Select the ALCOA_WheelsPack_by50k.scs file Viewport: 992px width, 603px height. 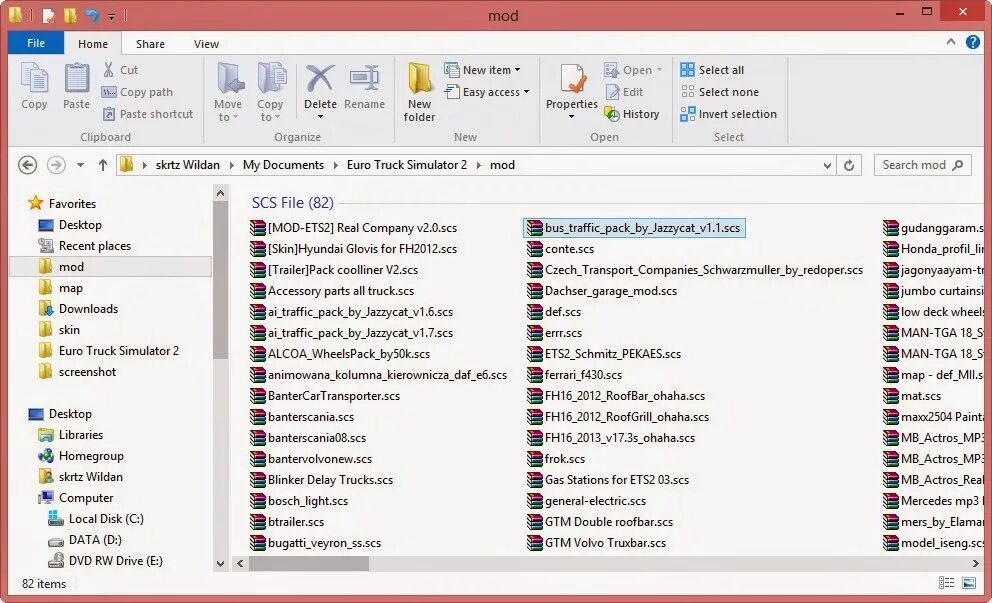pos(340,354)
